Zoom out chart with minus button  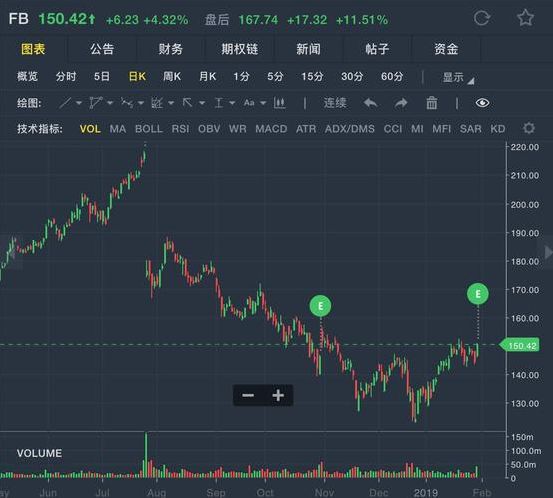click(248, 395)
